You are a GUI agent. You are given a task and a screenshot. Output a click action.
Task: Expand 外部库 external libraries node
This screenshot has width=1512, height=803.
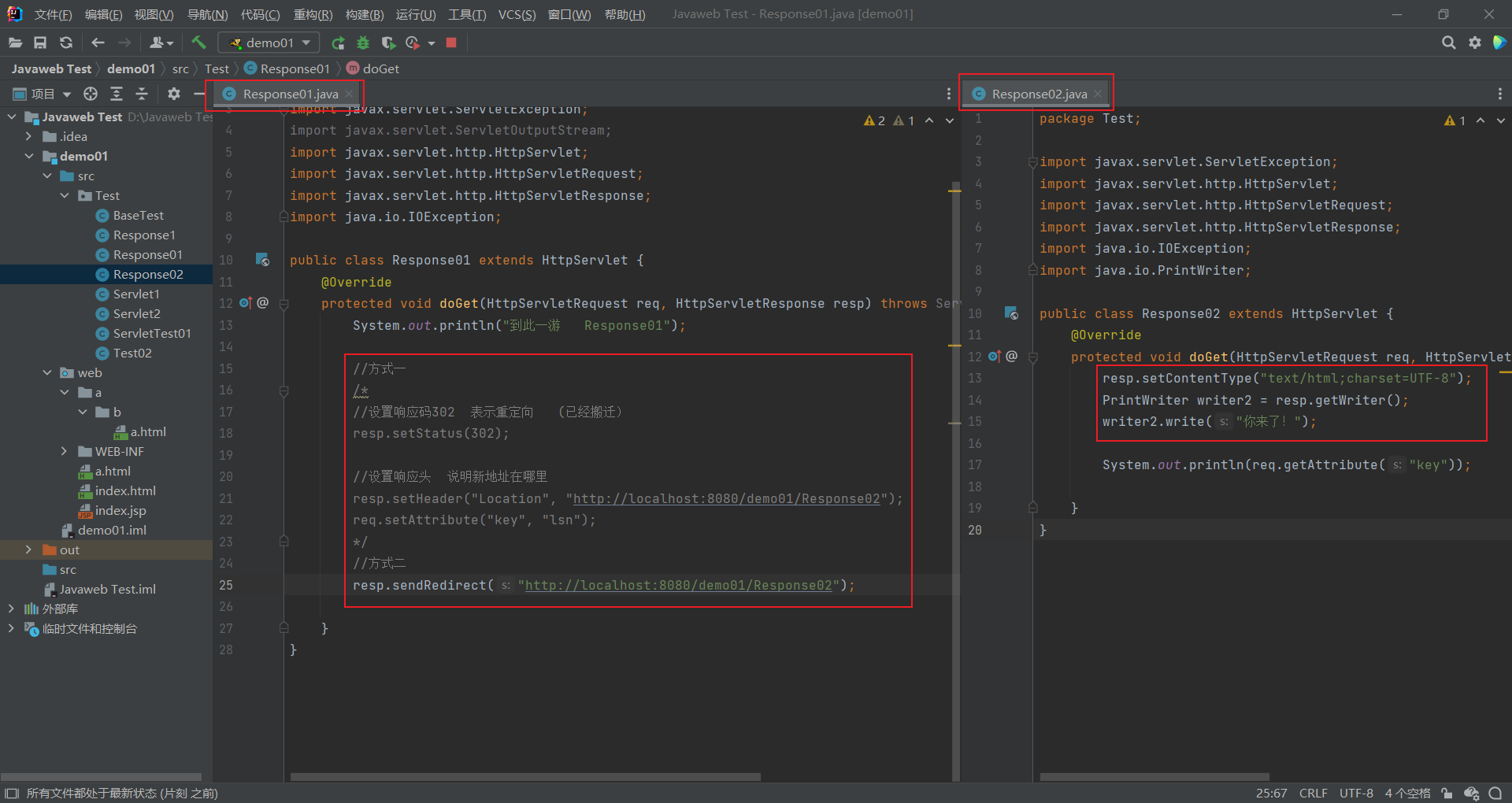(11, 609)
